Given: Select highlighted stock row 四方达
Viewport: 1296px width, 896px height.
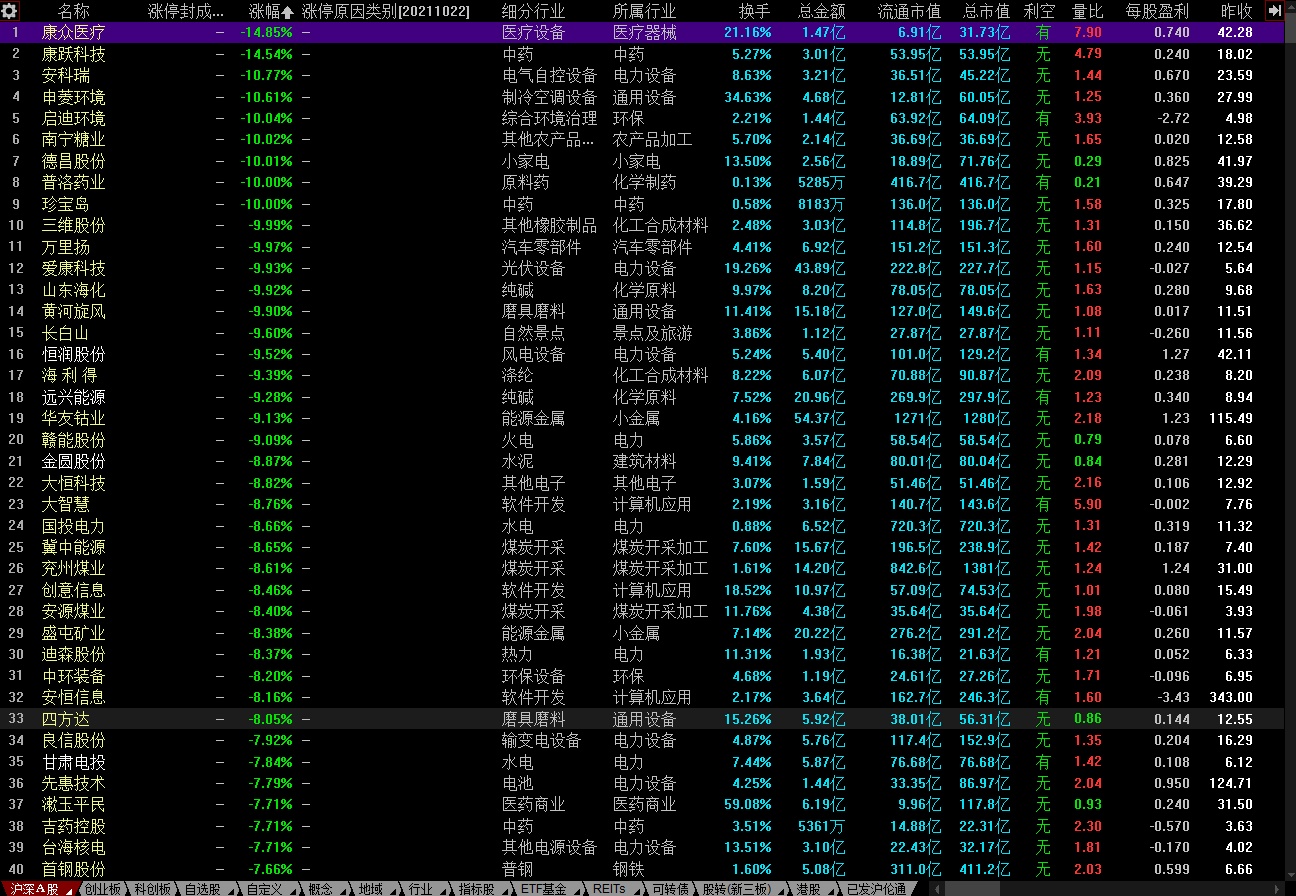Looking at the screenshot, I should click(642, 718).
